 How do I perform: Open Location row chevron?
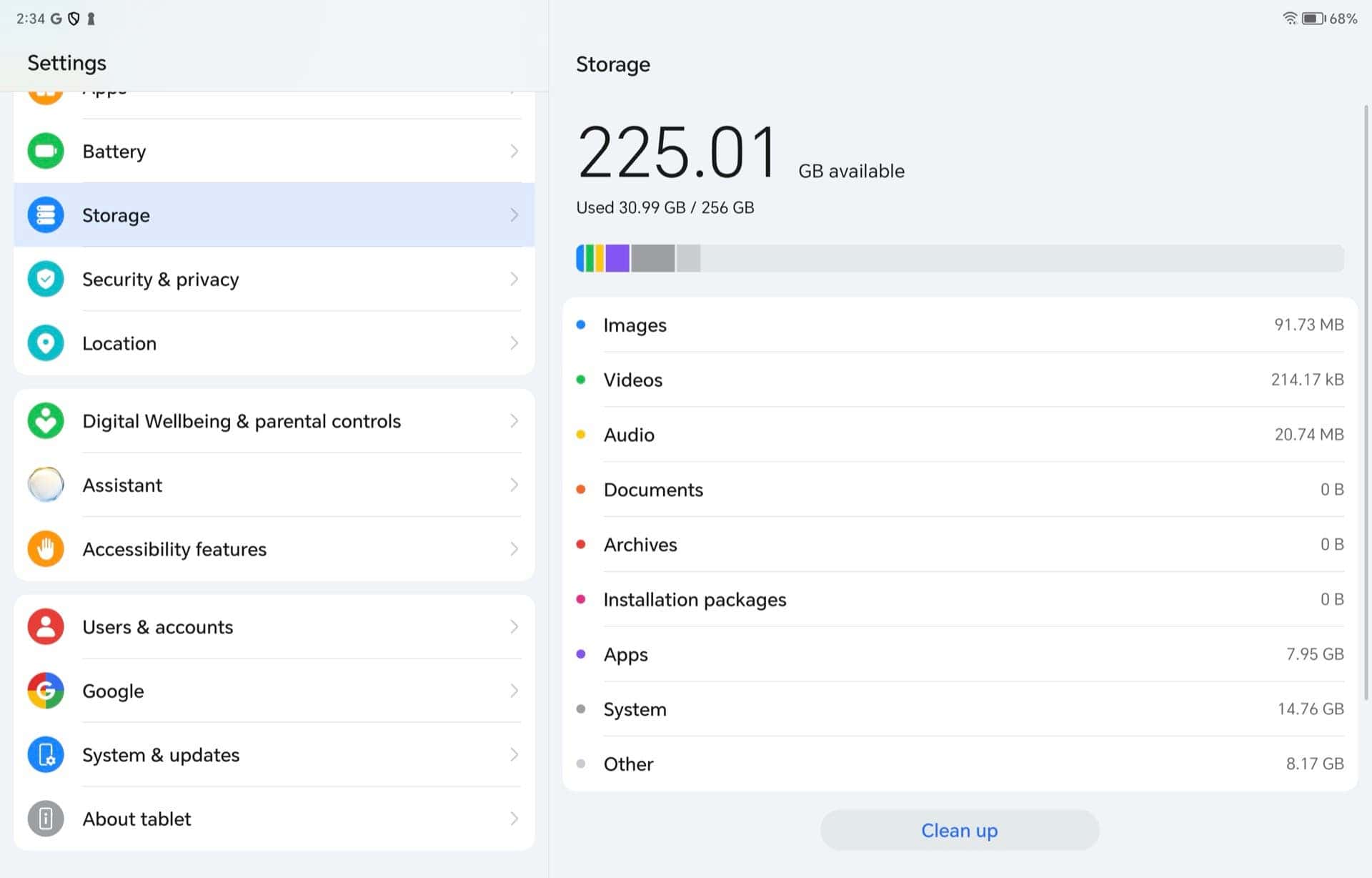pyautogui.click(x=514, y=343)
